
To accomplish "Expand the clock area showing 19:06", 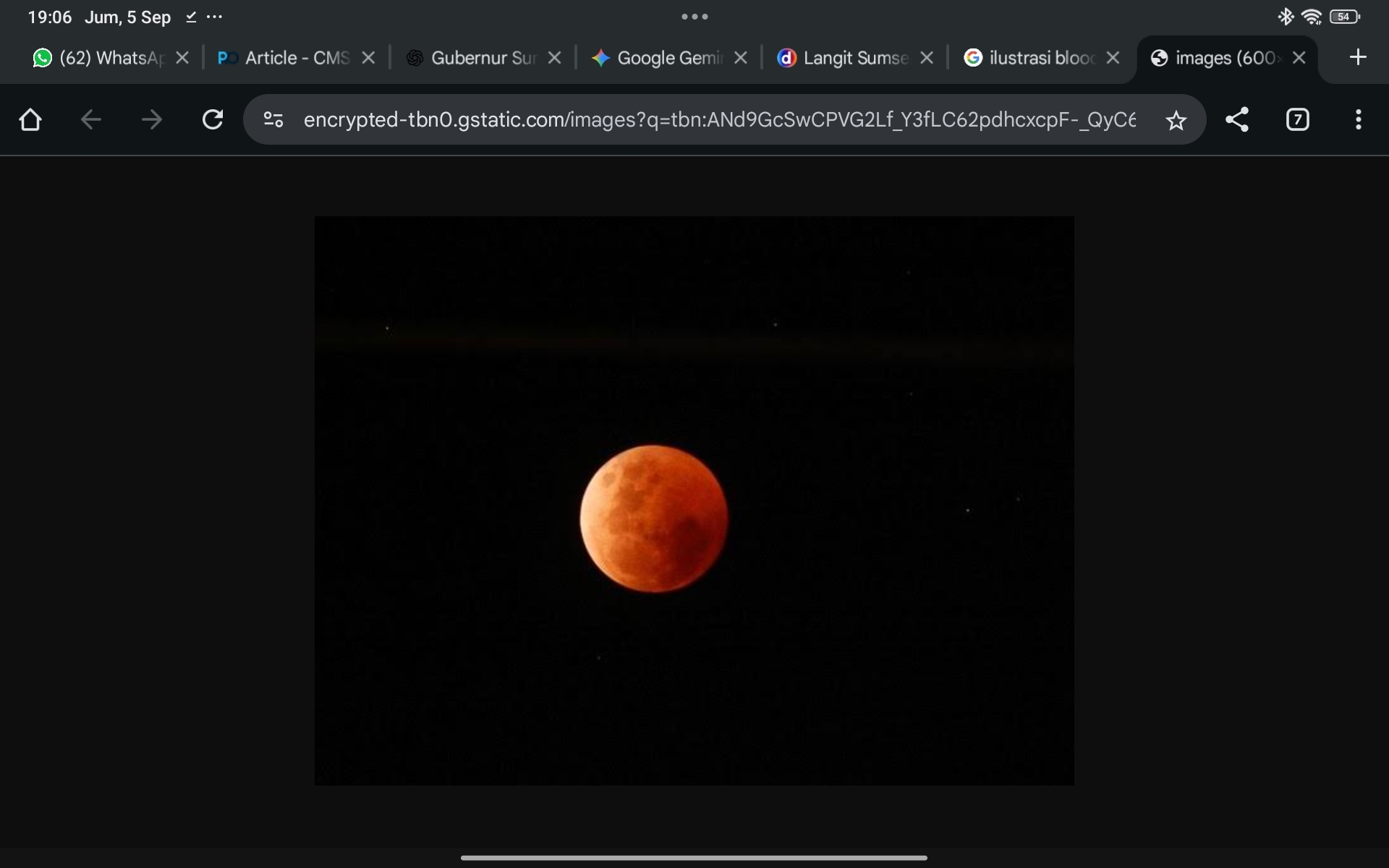I will click(48, 17).
